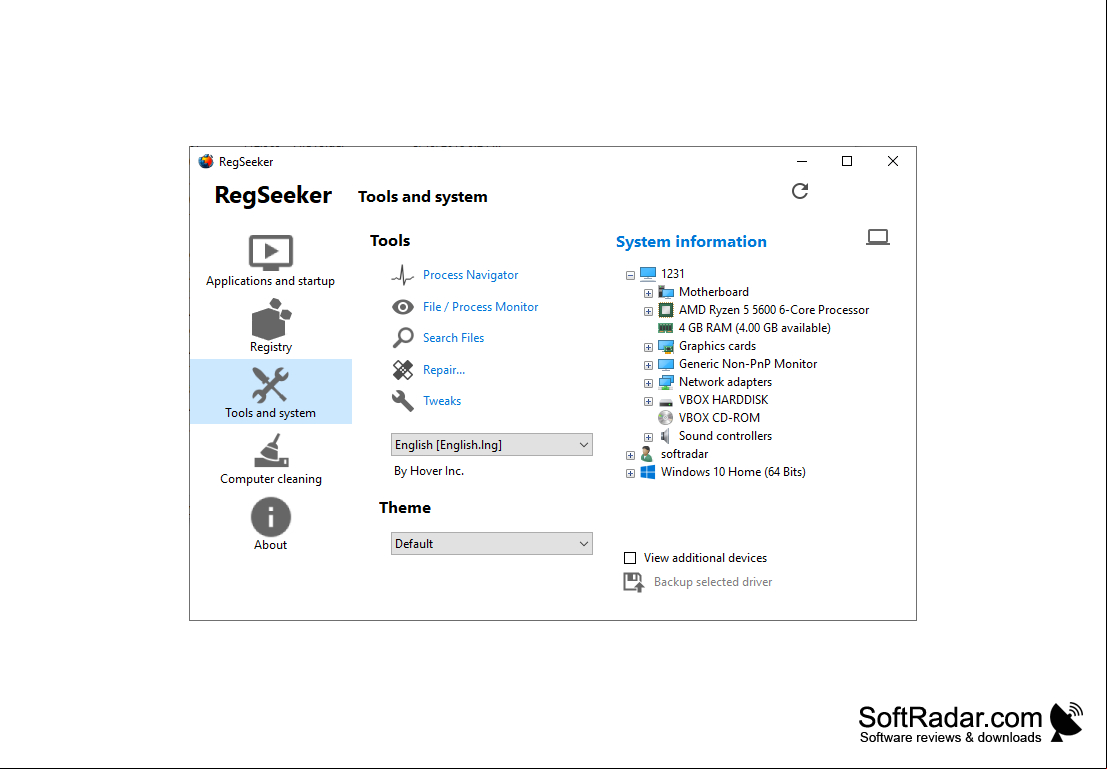Click the Backup selected driver floppy icon
Screen dimensions: 1107x769
point(633,582)
